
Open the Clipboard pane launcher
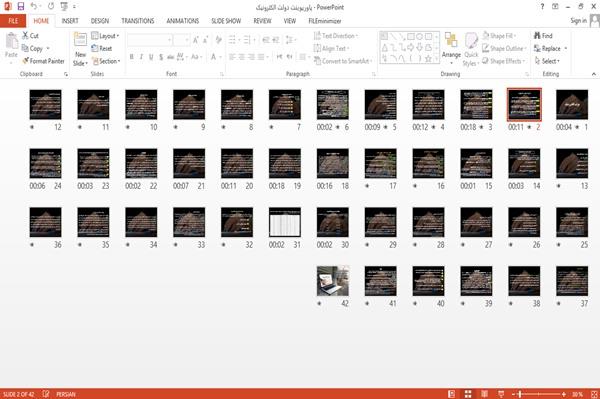point(66,74)
